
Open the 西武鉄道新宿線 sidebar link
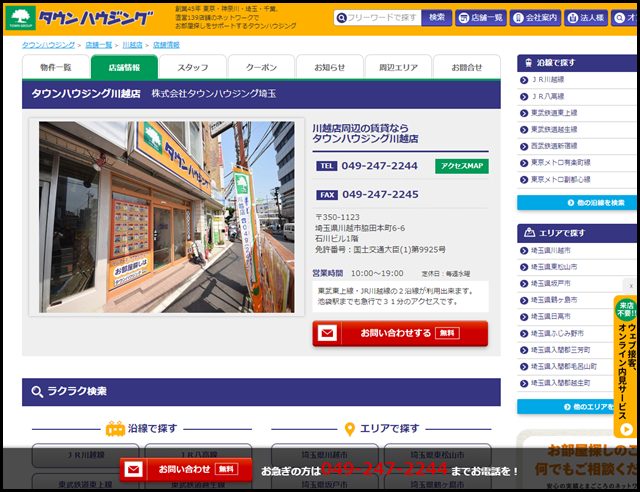click(x=554, y=146)
